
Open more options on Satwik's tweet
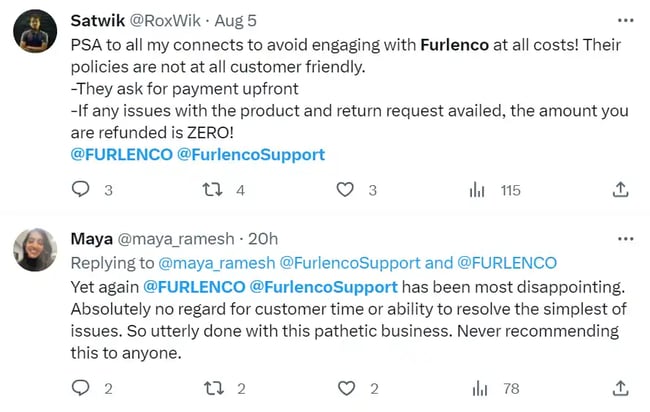(x=625, y=20)
